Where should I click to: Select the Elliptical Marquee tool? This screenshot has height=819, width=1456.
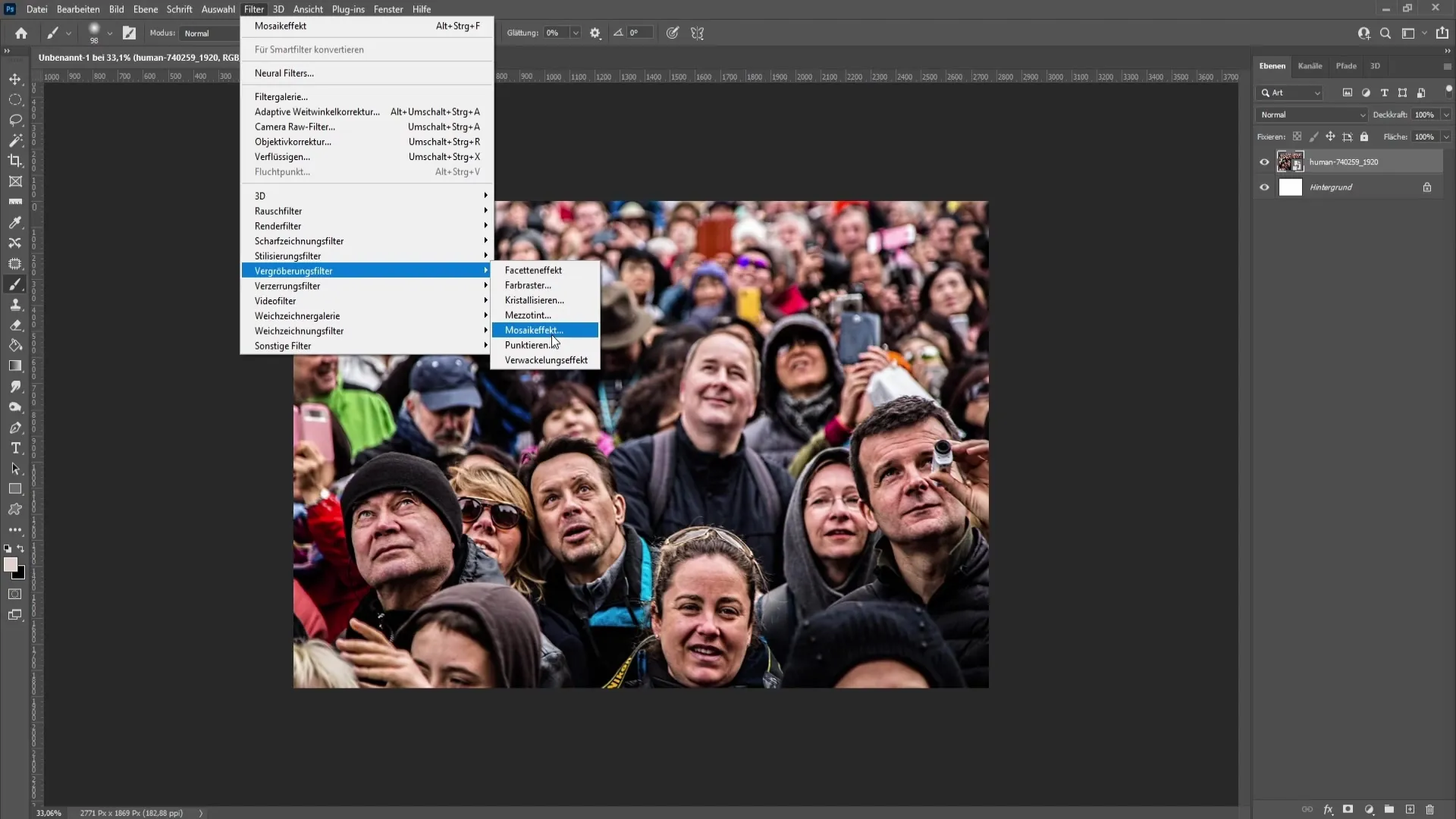coord(15,99)
